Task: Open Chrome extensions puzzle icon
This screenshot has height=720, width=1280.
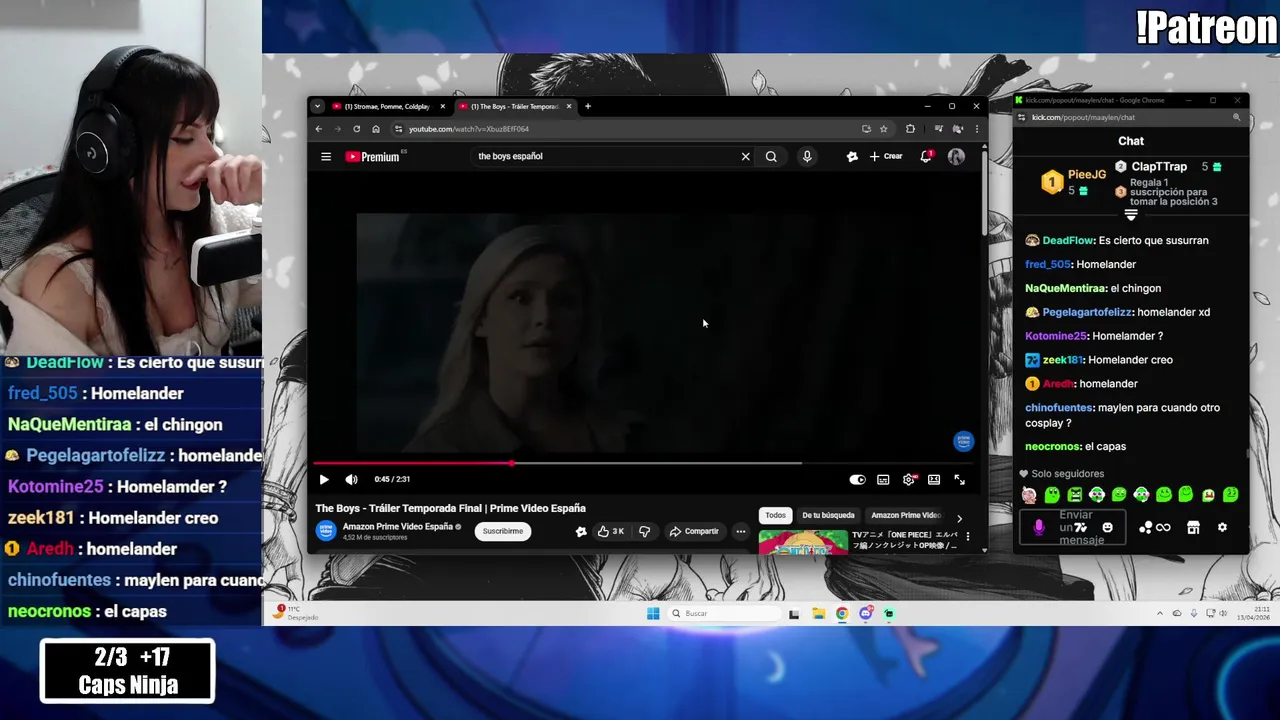Action: click(910, 129)
